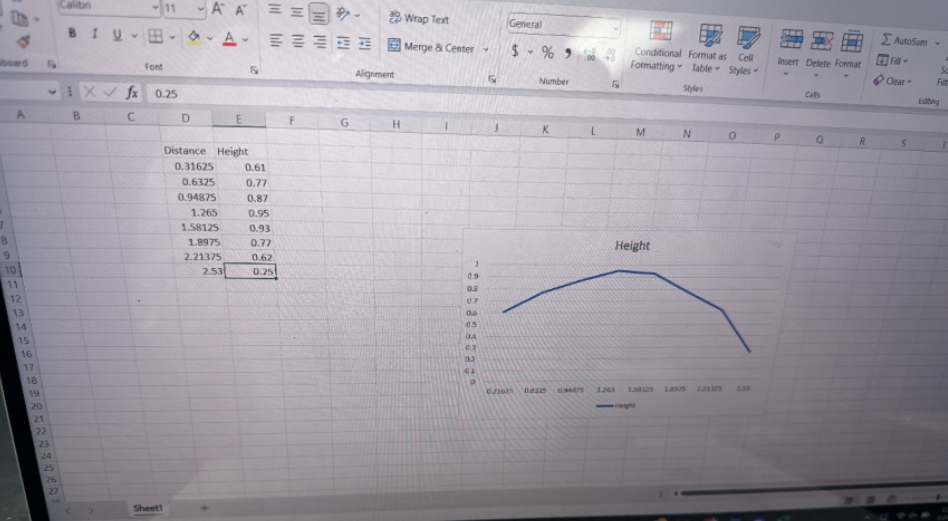The height and width of the screenshot is (521, 948).
Task: Open Number format dialog launcher
Action: point(615,83)
